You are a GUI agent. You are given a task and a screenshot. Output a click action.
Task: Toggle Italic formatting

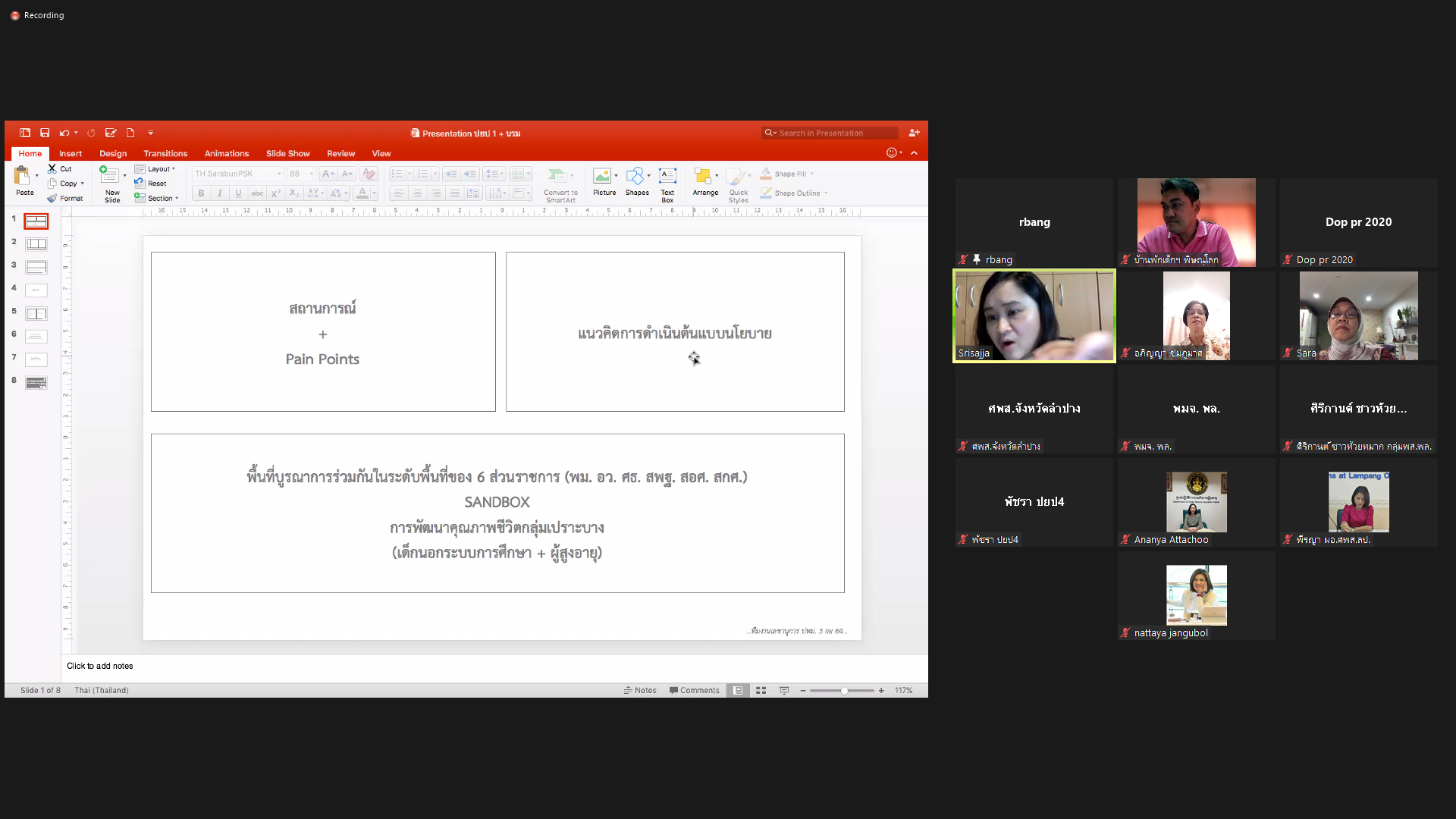point(220,193)
